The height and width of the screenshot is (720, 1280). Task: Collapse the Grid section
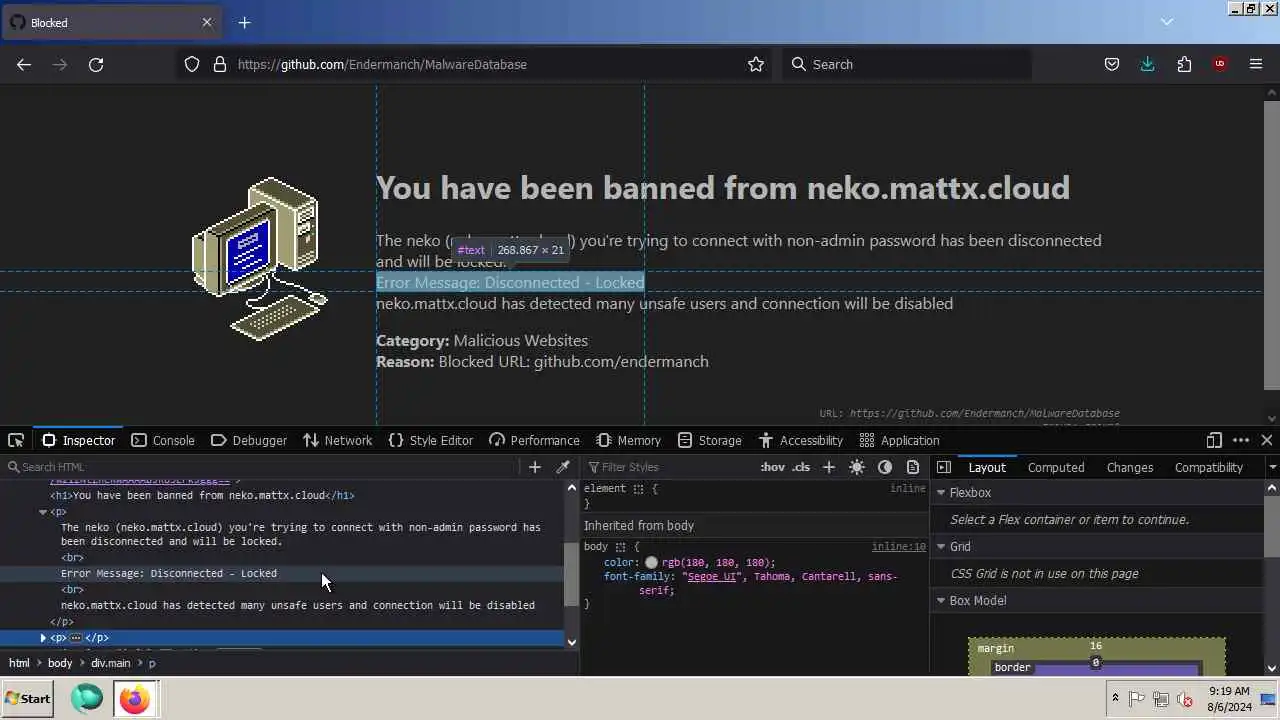coord(941,547)
